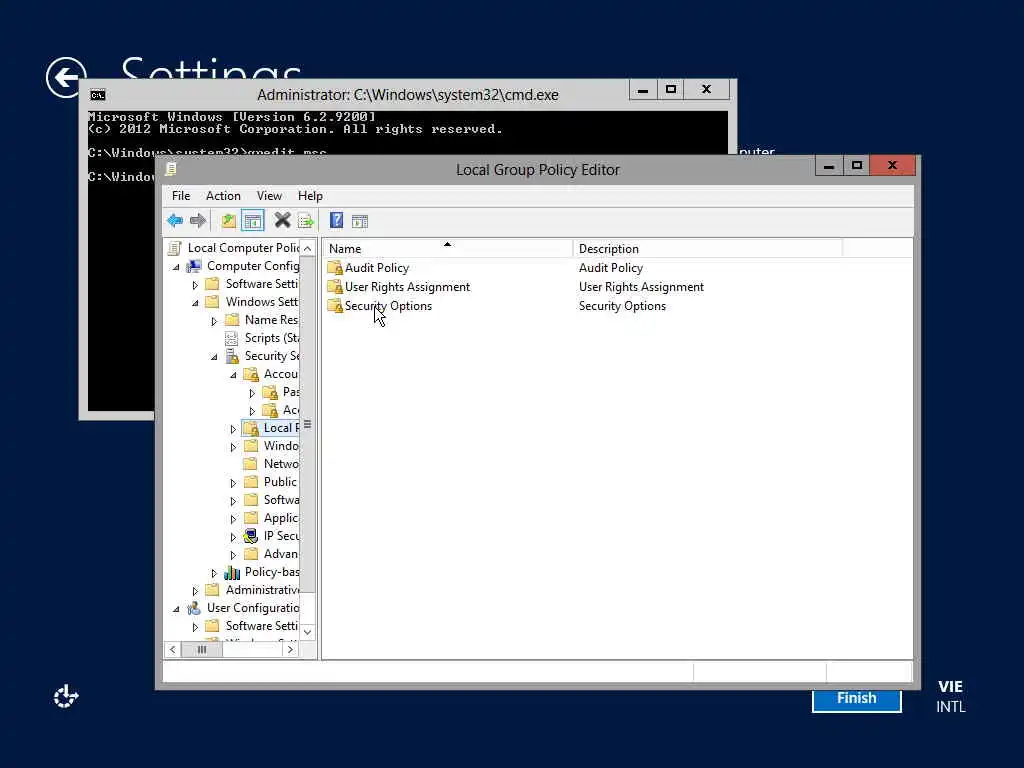Click Security Options description cell
The height and width of the screenshot is (768, 1024).
(x=622, y=306)
